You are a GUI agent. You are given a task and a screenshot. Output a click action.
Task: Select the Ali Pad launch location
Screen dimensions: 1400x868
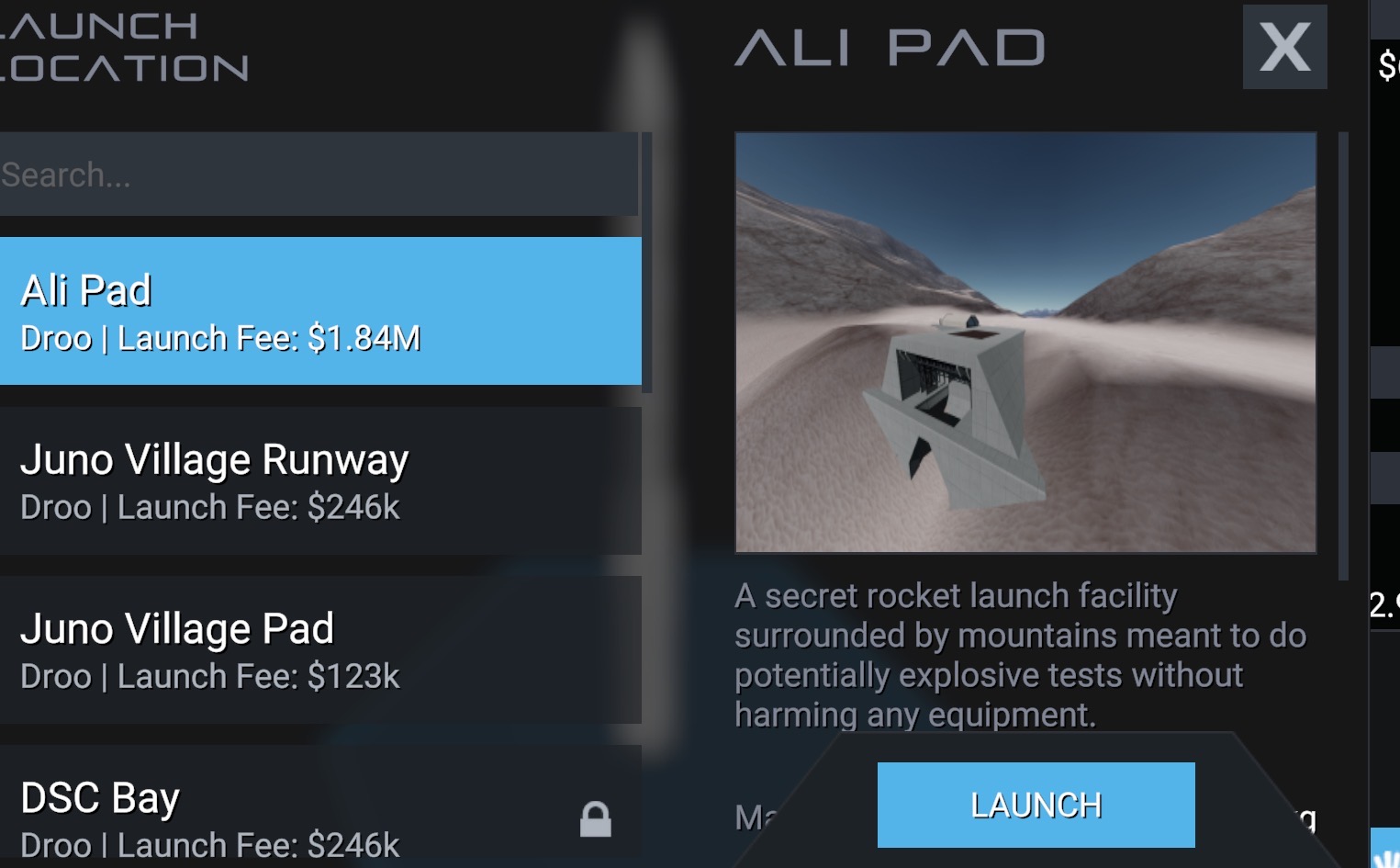(320, 311)
